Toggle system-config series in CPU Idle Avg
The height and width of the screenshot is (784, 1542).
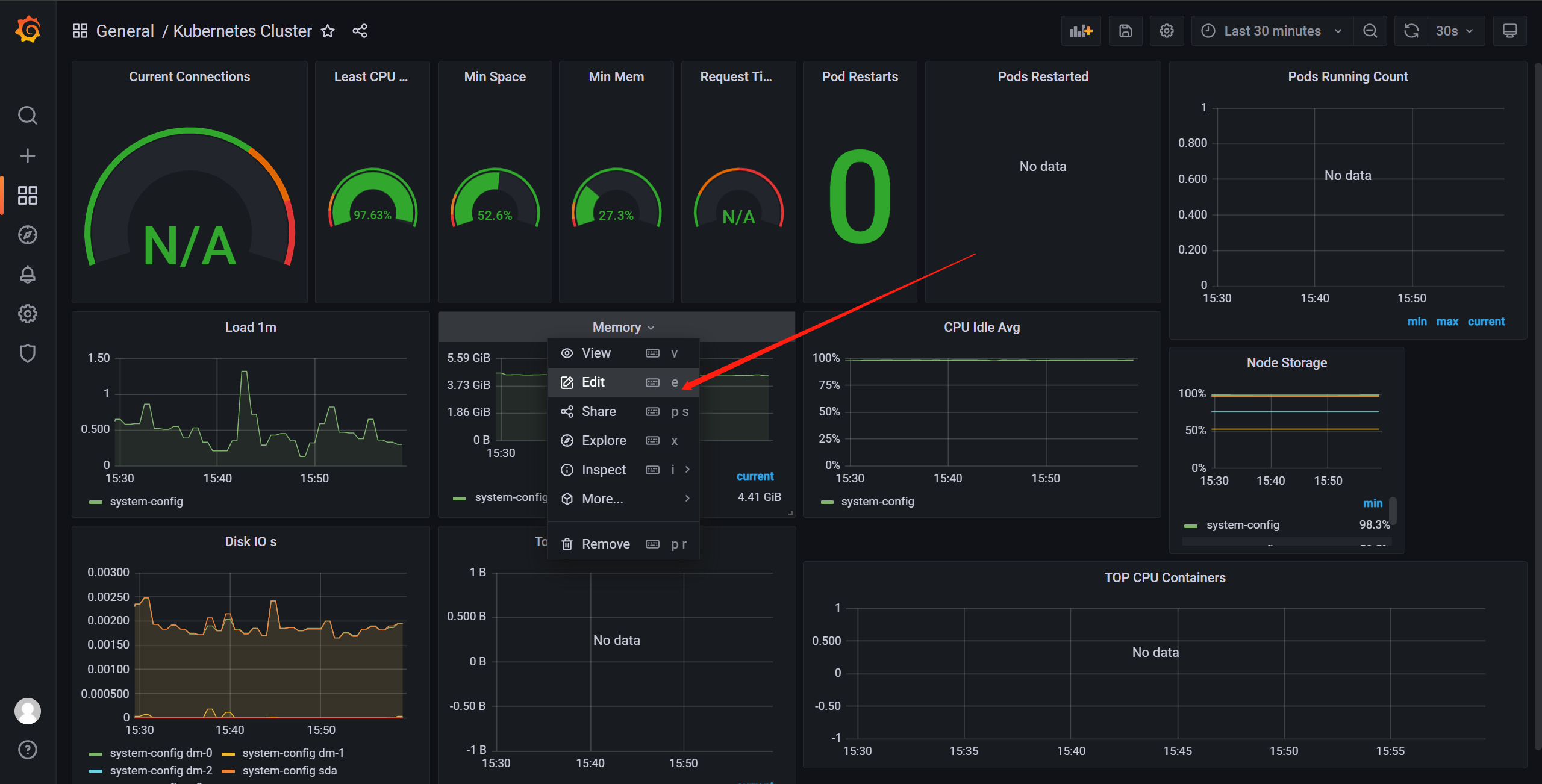coord(878,502)
